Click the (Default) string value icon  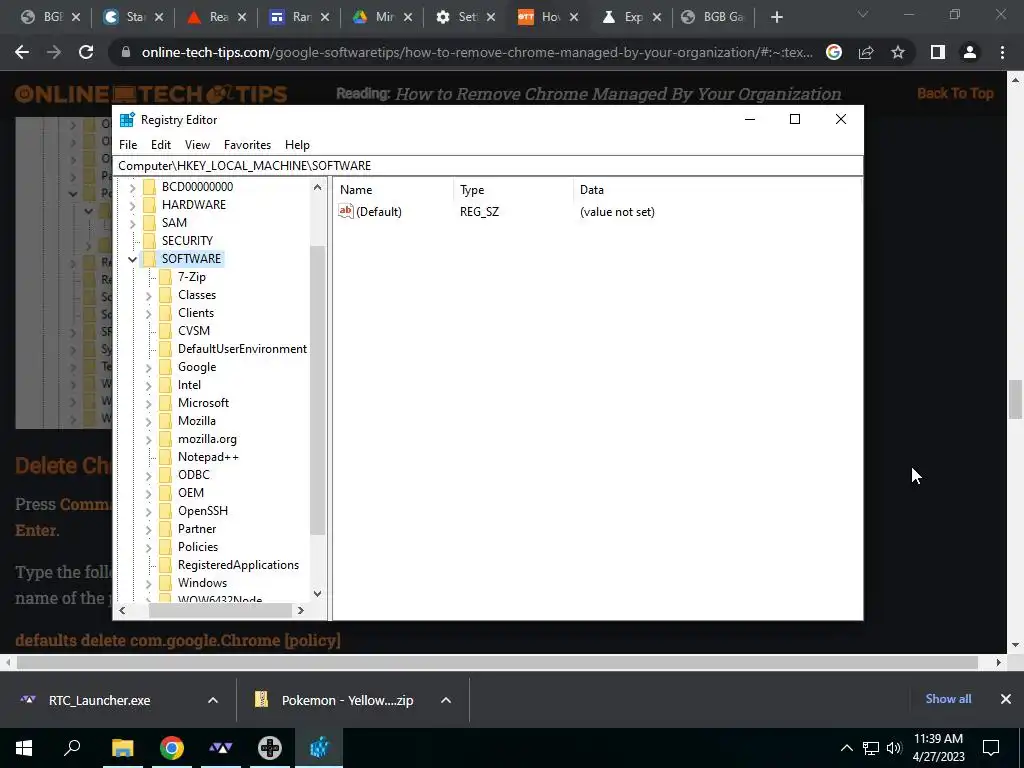pos(345,211)
